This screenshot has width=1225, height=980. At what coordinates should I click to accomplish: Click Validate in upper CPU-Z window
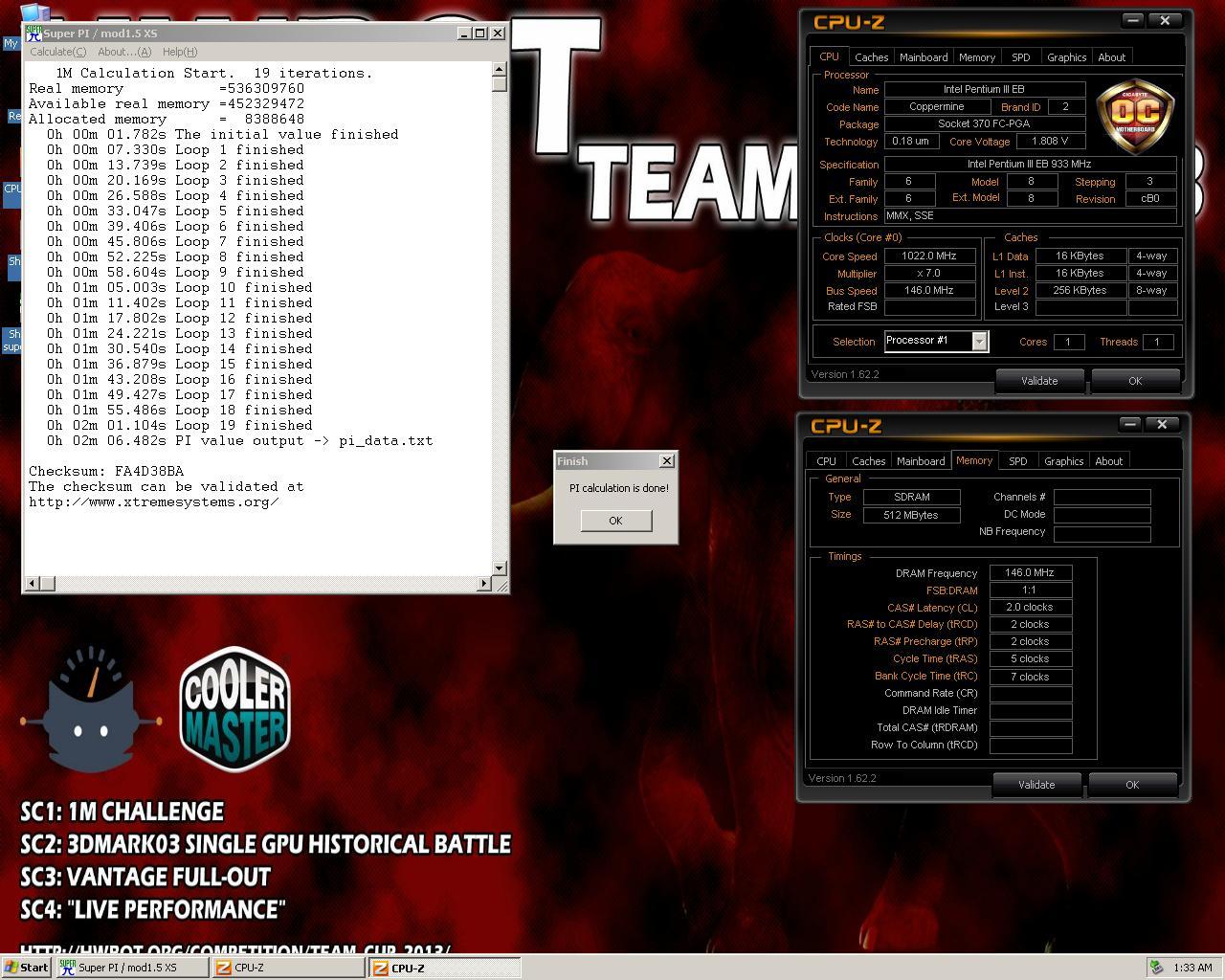click(1039, 381)
